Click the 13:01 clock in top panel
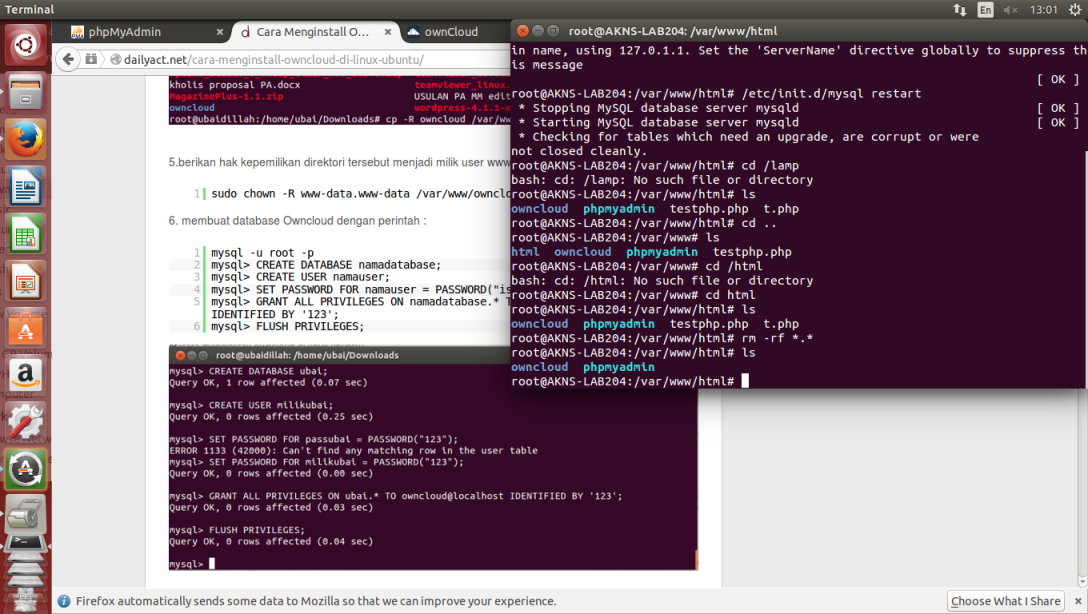Viewport: 1088px width, 614px height. pyautogui.click(x=1044, y=9)
